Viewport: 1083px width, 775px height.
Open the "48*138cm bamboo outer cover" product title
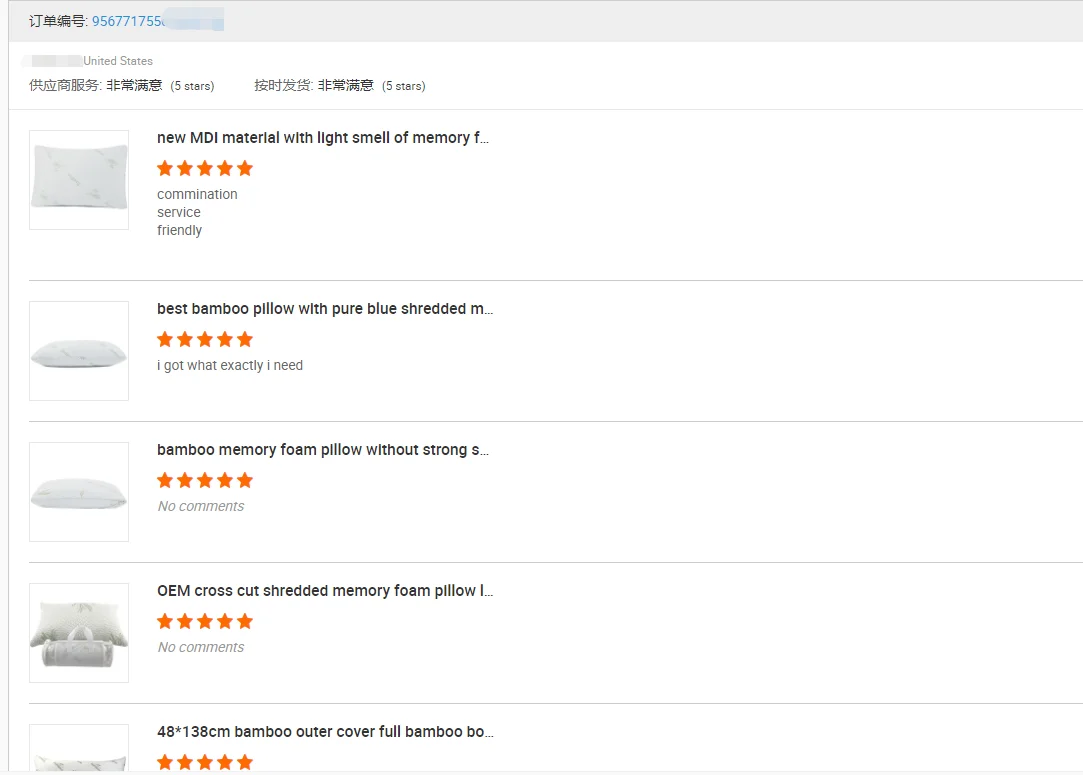tap(325, 732)
